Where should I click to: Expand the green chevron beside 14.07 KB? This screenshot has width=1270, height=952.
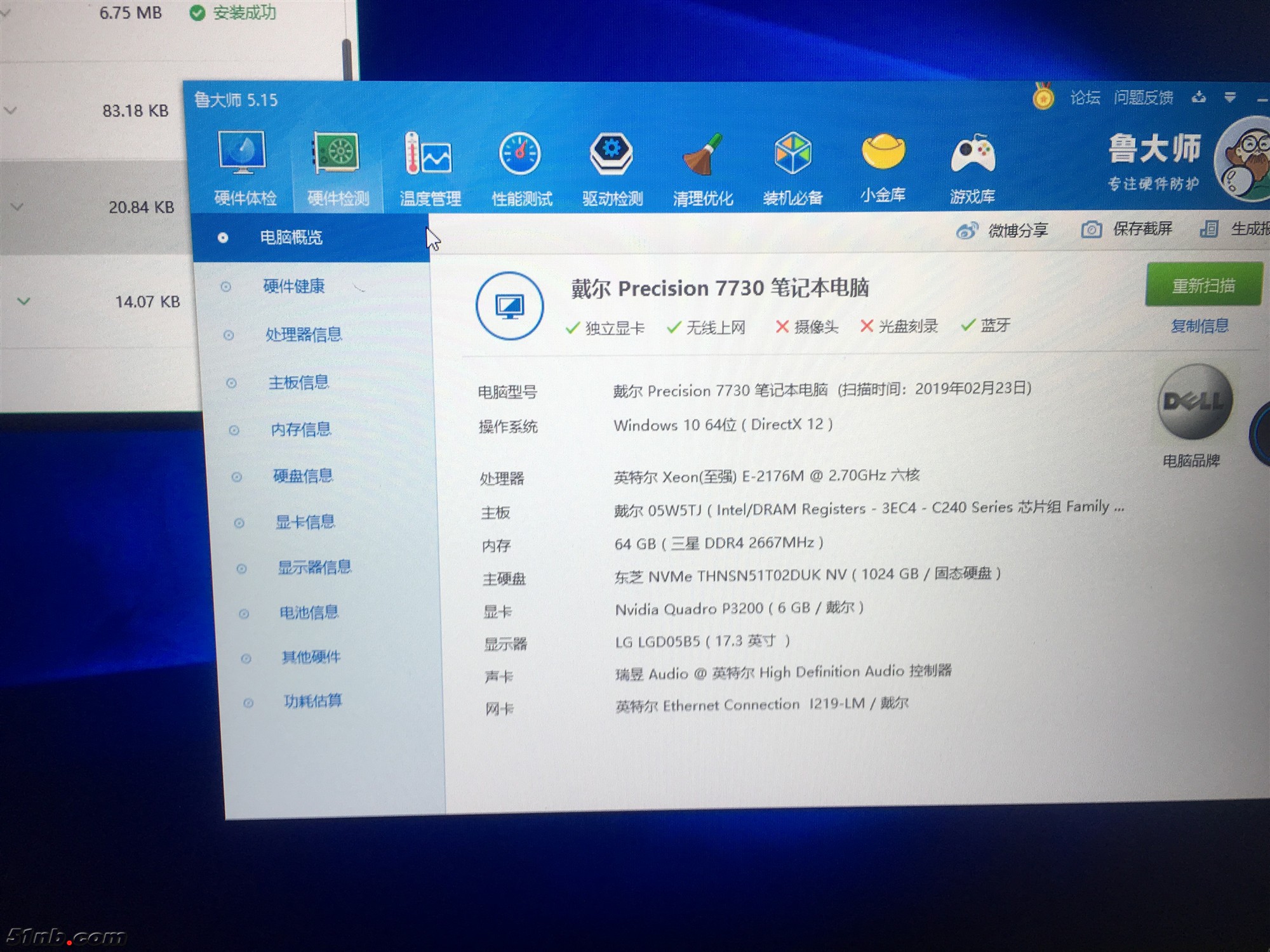(23, 301)
